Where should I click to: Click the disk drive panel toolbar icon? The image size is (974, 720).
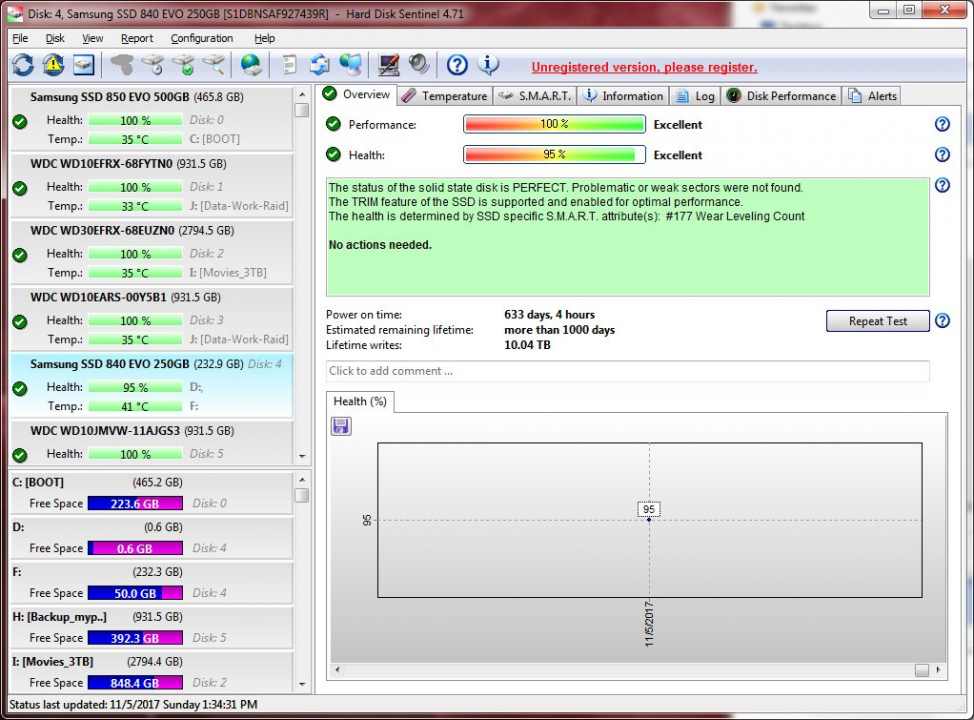[84, 65]
